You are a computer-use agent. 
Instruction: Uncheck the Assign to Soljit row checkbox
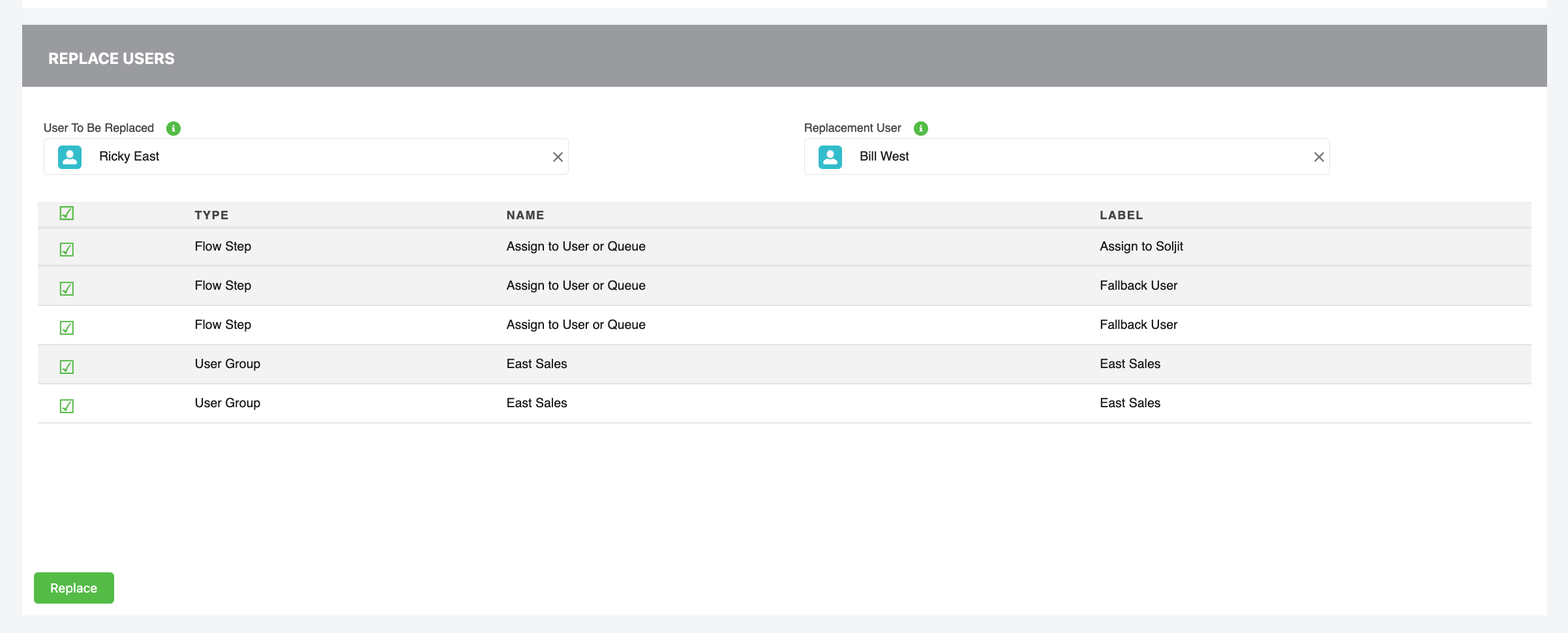[x=67, y=249]
